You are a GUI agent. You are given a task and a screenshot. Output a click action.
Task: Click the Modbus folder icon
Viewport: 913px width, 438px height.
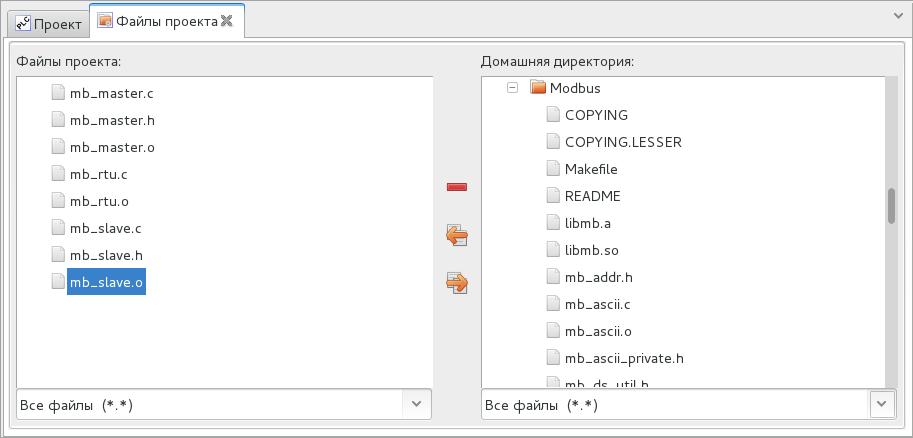point(538,88)
